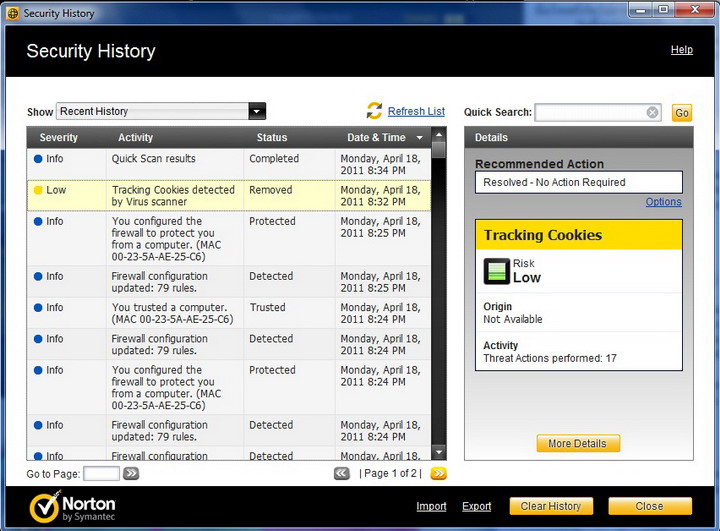The height and width of the screenshot is (531, 720).
Task: Click the list scrollbar down arrow
Action: coord(439,452)
